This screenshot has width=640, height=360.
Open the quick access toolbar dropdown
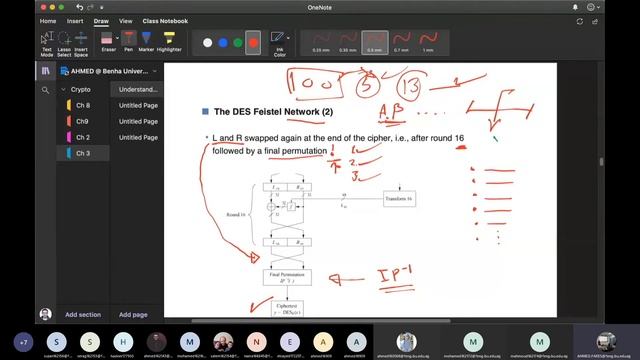(x=102, y=7)
